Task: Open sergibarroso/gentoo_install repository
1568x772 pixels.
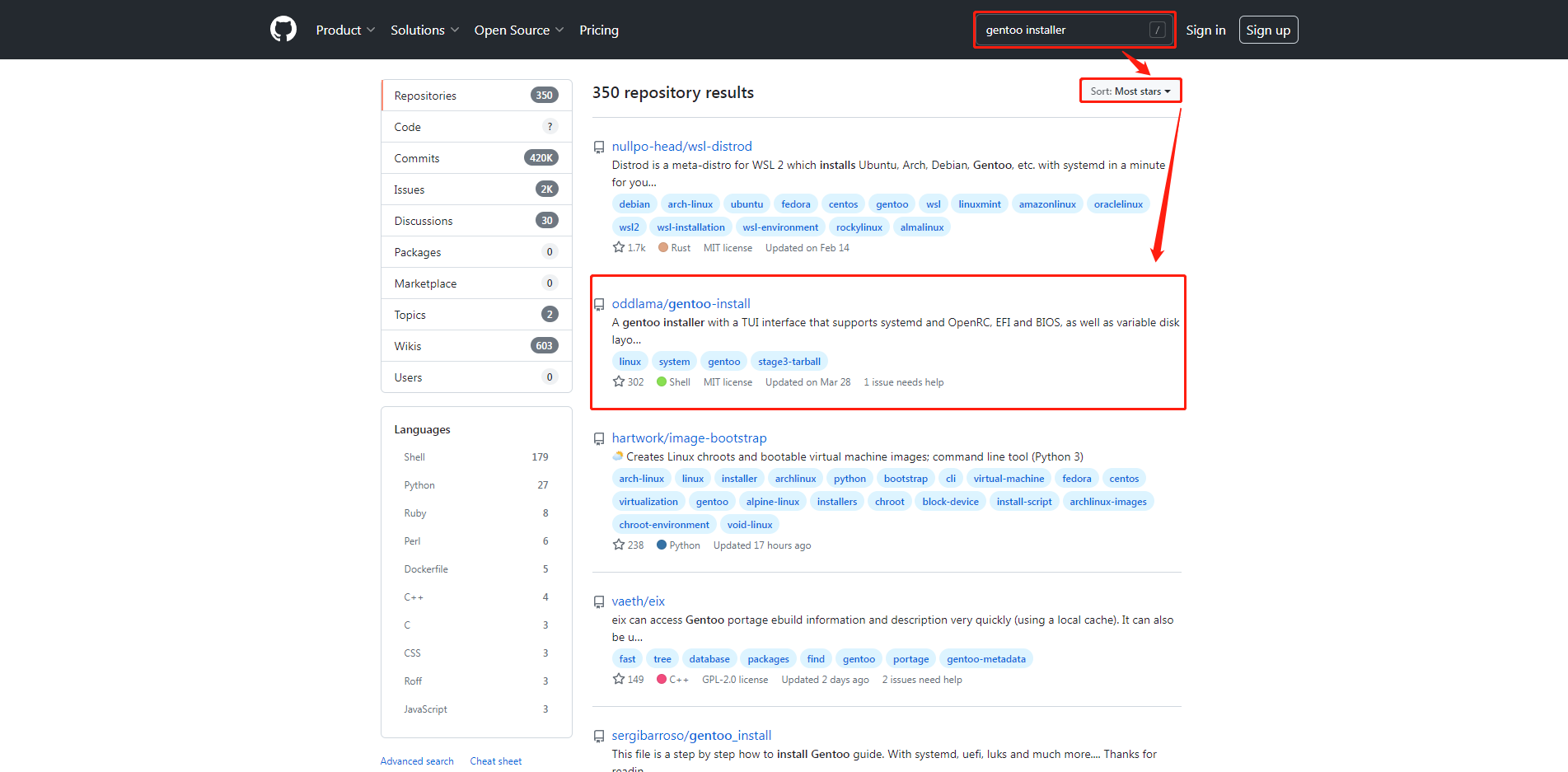Action: 691,735
